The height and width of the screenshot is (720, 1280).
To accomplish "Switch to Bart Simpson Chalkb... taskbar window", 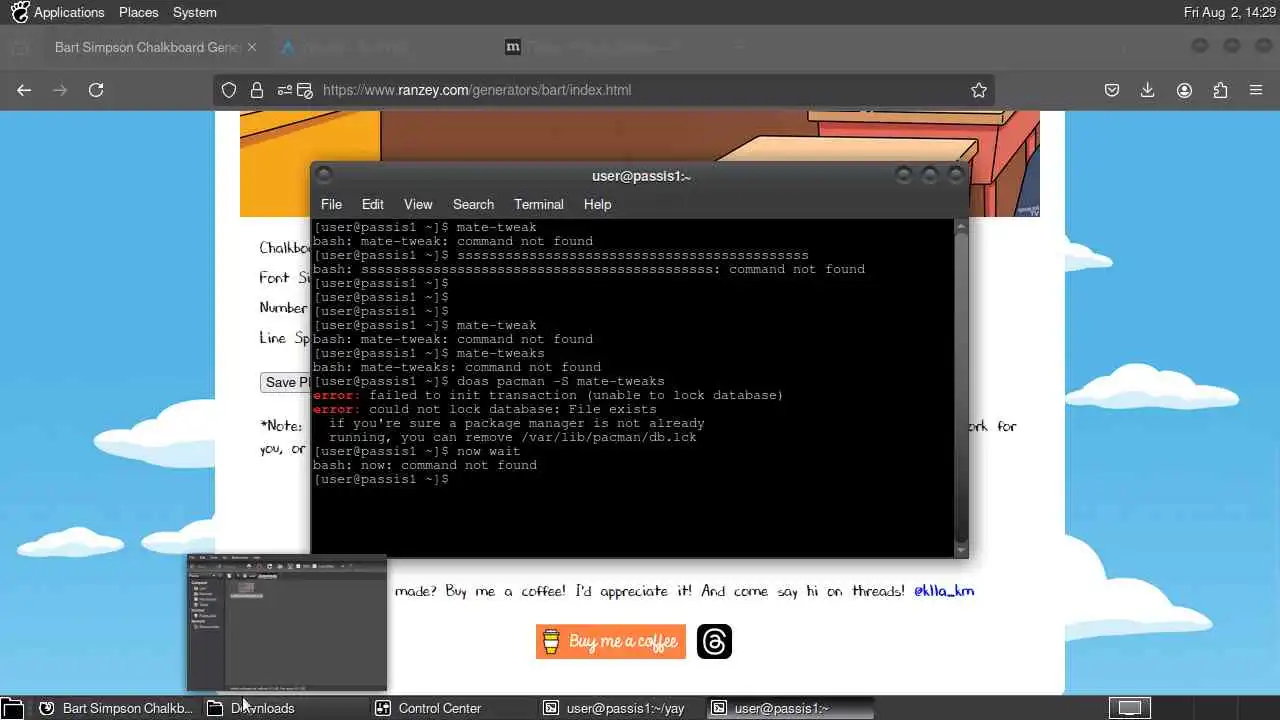I will [115, 708].
